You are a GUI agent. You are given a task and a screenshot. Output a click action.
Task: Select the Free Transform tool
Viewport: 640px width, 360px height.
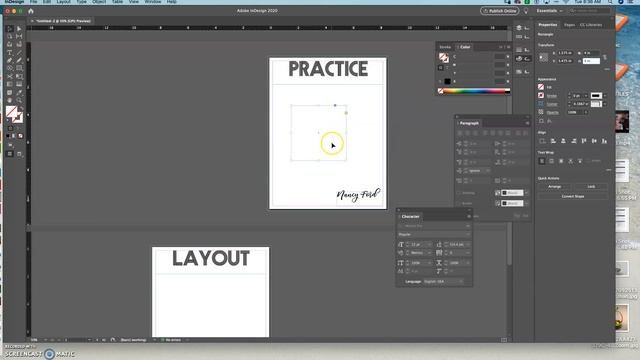19,76
